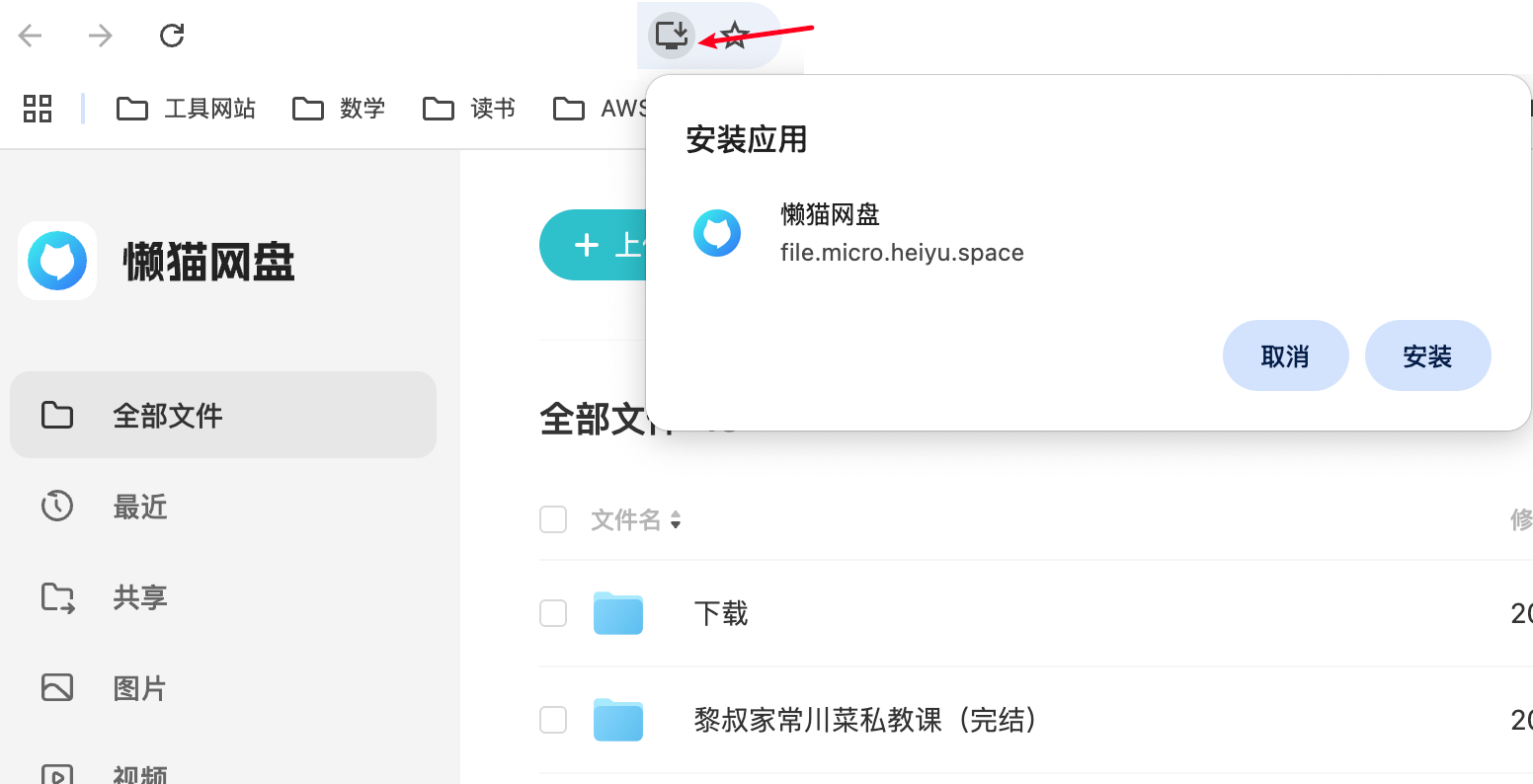Viewport: 1533px width, 784px height.
Task: Check the checkbox next to the 下载 folder
Action: pos(553,612)
